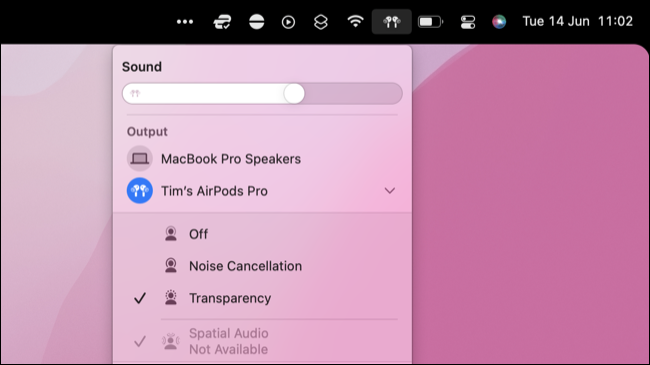The image size is (650, 365).
Task: Click the Sound heading text
Action: click(142, 67)
